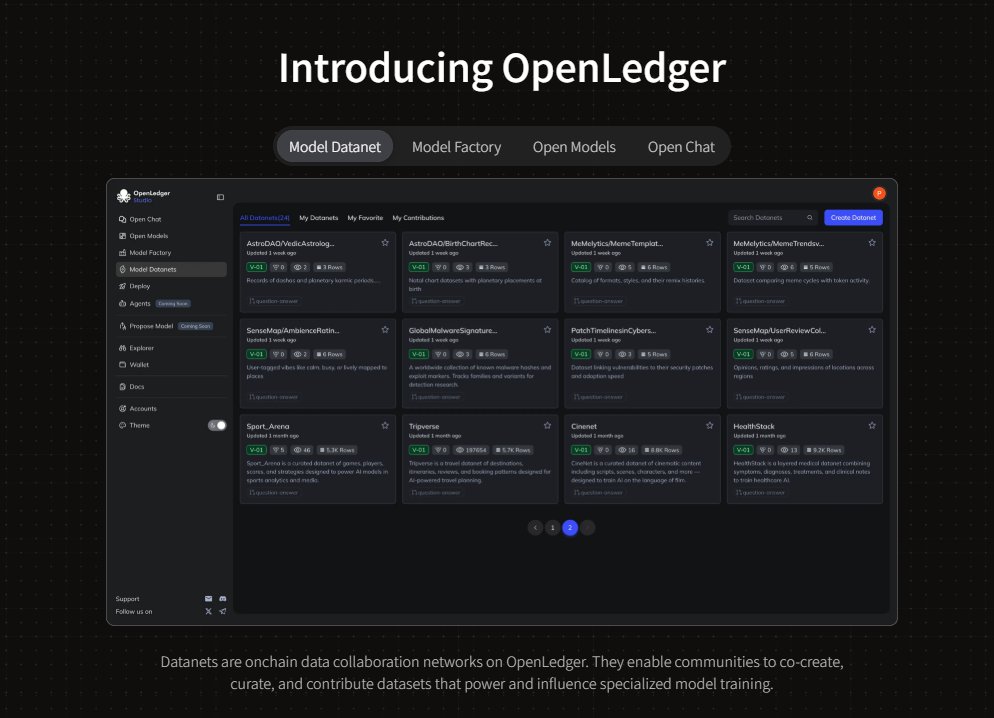This screenshot has height=718, width=994.
Task: Select Model Datanets in sidebar
Action: (x=171, y=269)
